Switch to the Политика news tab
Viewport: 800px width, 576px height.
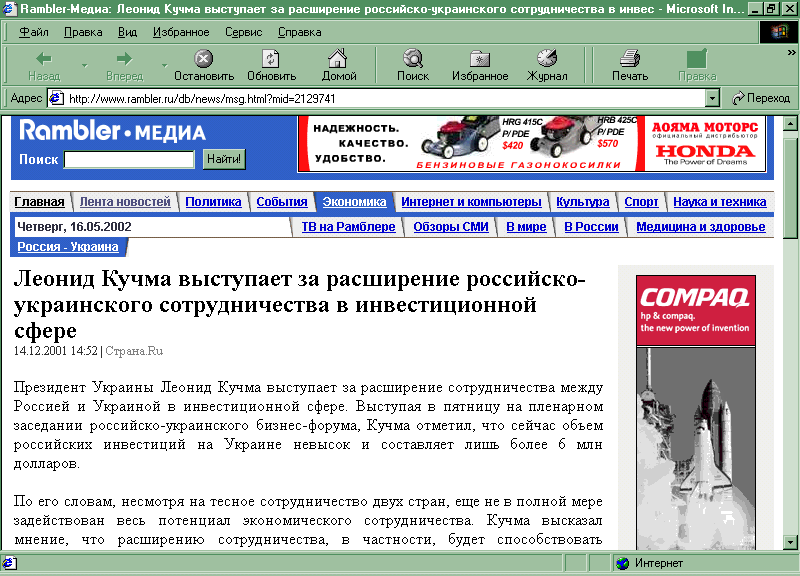click(213, 202)
